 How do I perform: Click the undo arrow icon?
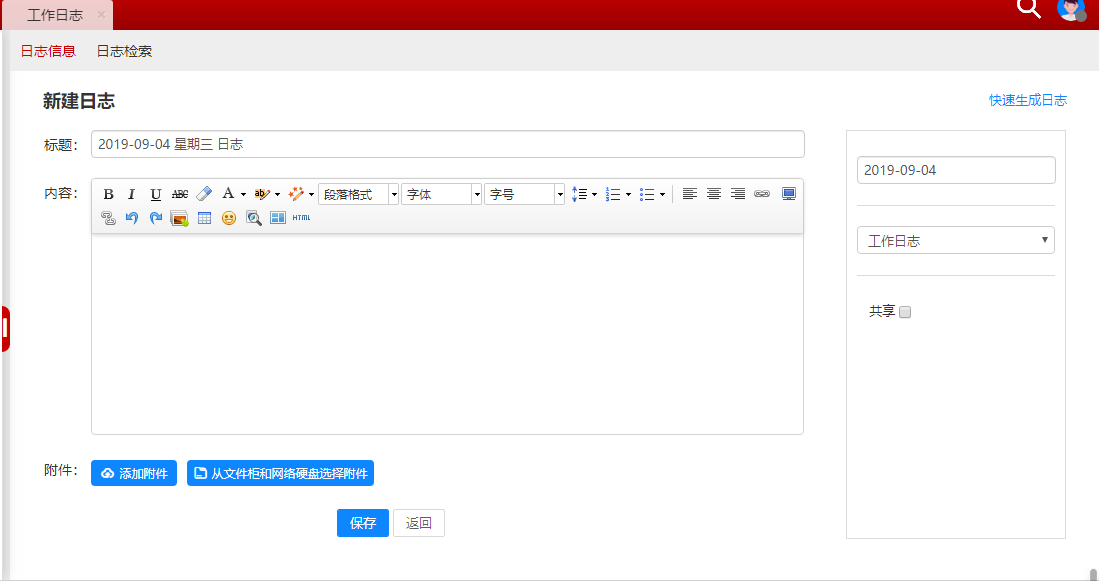coord(132,218)
